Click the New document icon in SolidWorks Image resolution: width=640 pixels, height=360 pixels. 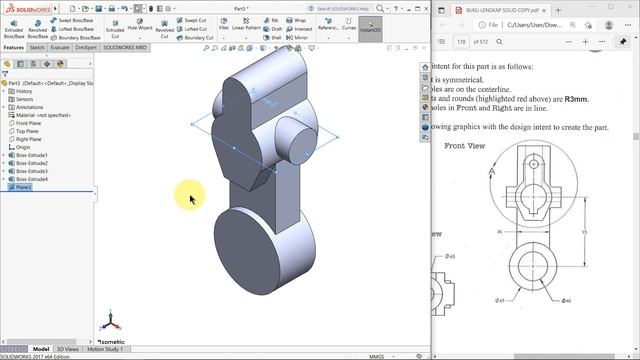point(72,9)
